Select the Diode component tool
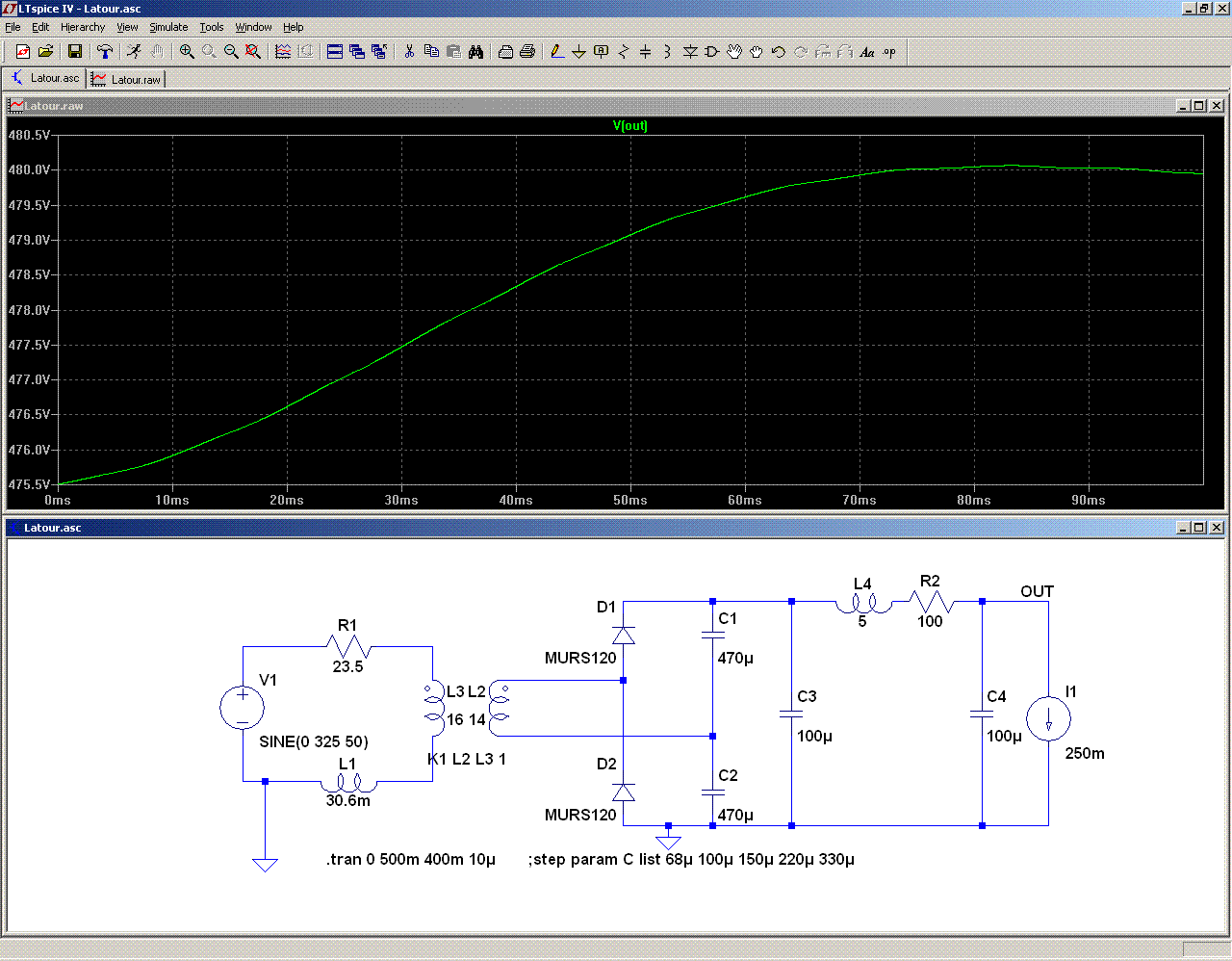Viewport: 1232px width, 961px height. [x=690, y=52]
